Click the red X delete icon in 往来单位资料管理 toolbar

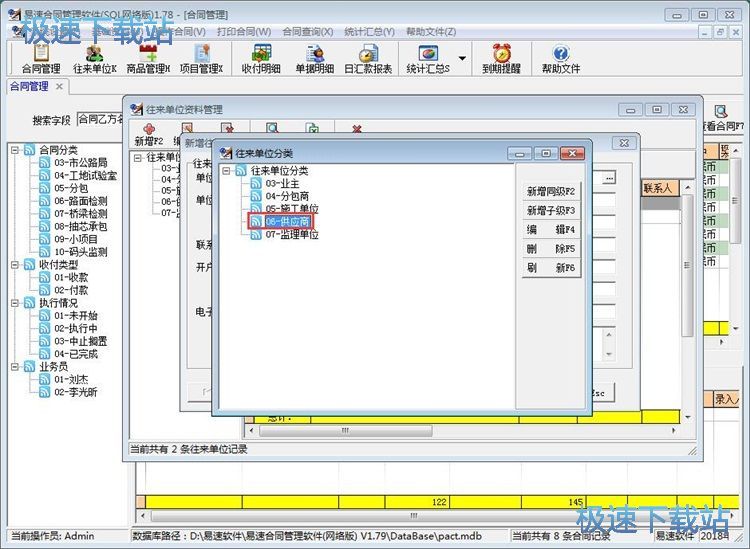(356, 129)
